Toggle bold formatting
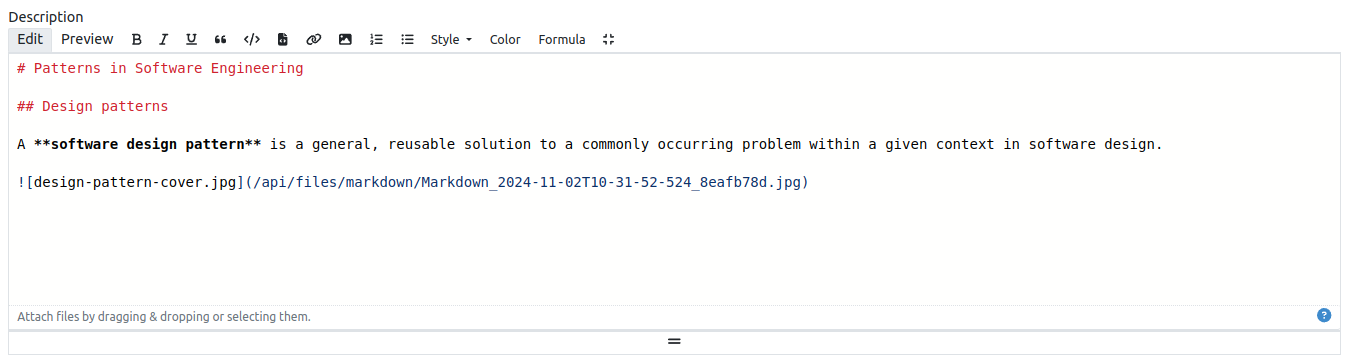Image resolution: width=1347 pixels, height=361 pixels. coord(137,40)
